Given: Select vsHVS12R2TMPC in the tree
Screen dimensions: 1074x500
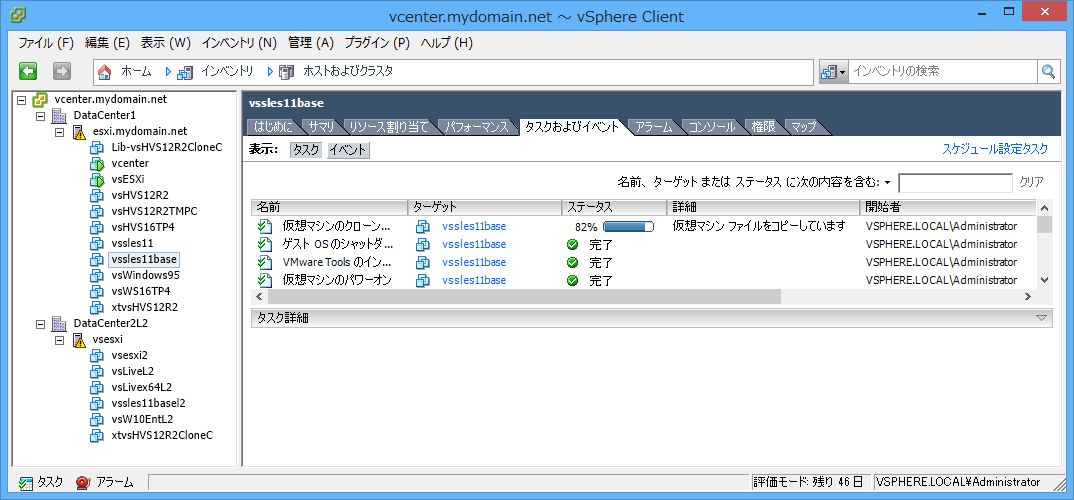Looking at the screenshot, I should [x=154, y=212].
